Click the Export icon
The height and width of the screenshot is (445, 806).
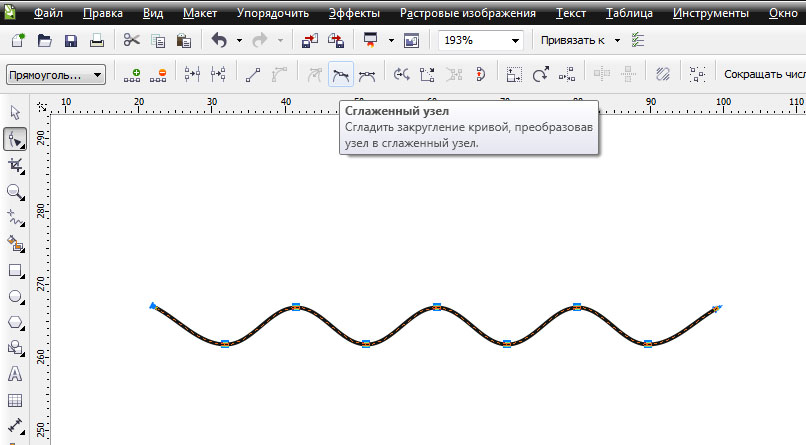(336, 40)
